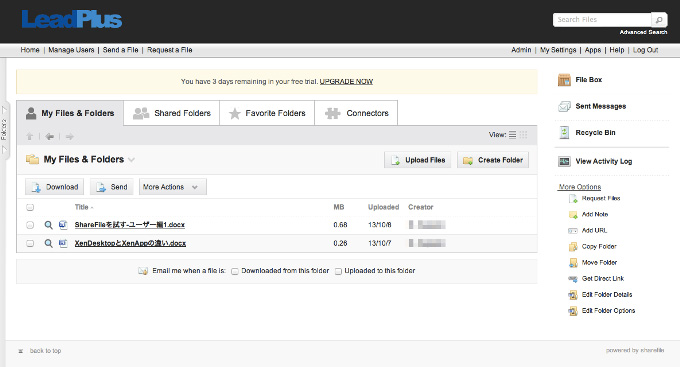The width and height of the screenshot is (680, 367).
Task: Go to Home menu
Action: point(30,50)
